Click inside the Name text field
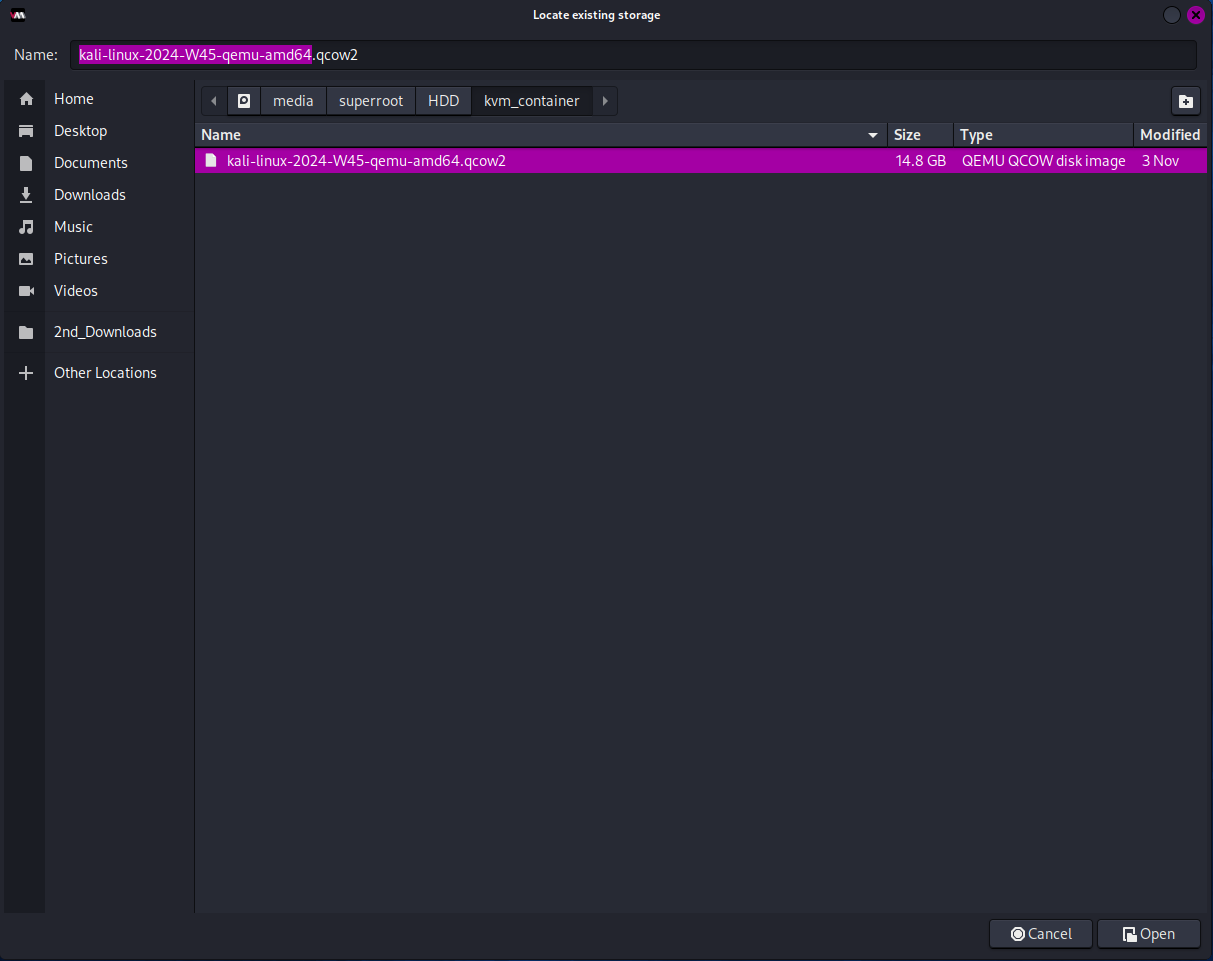The height and width of the screenshot is (961, 1213). click(633, 55)
